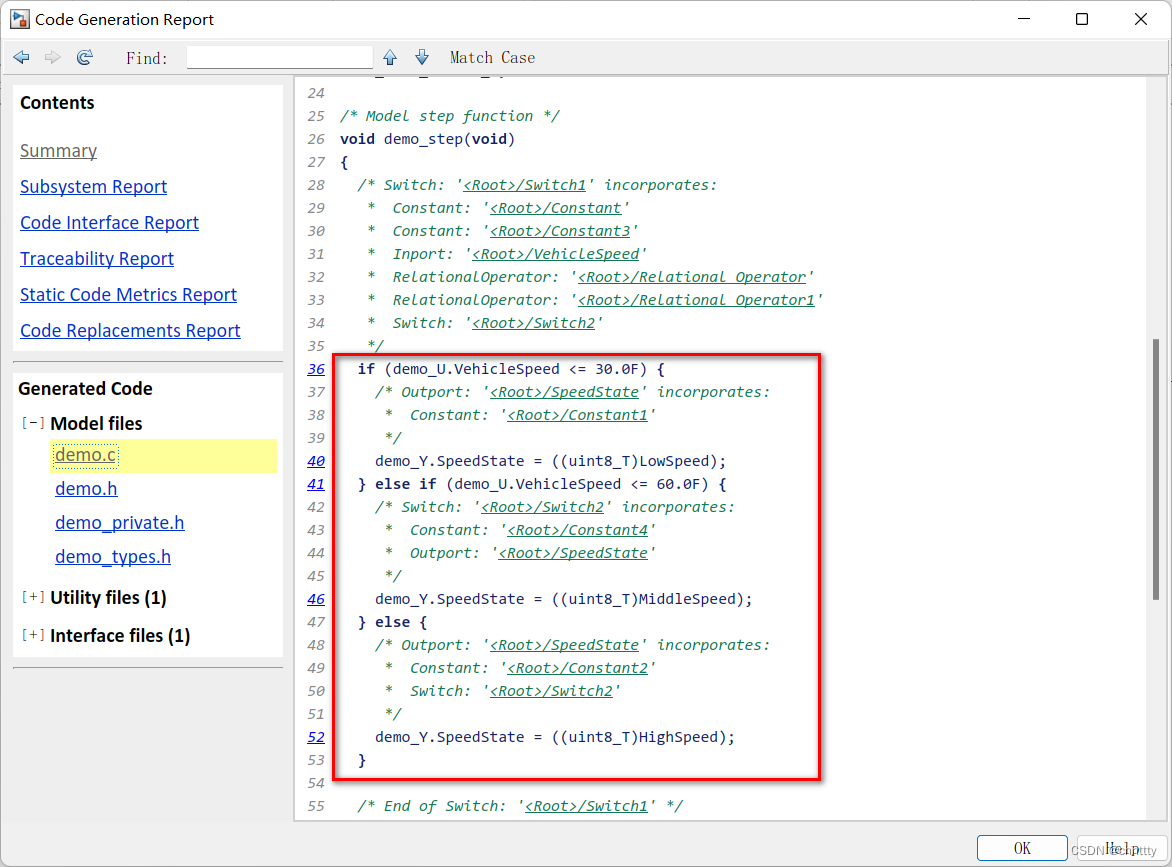Open the Subsystem Report
Viewport: 1172px width, 867px height.
point(93,187)
